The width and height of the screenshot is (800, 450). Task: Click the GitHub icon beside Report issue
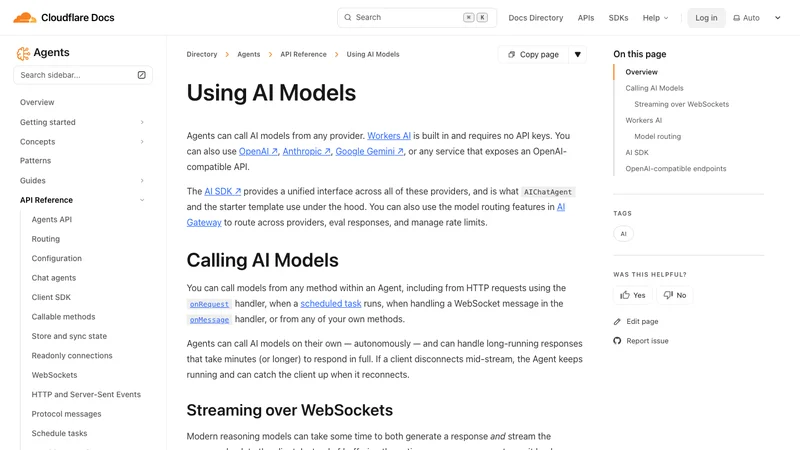click(x=617, y=341)
